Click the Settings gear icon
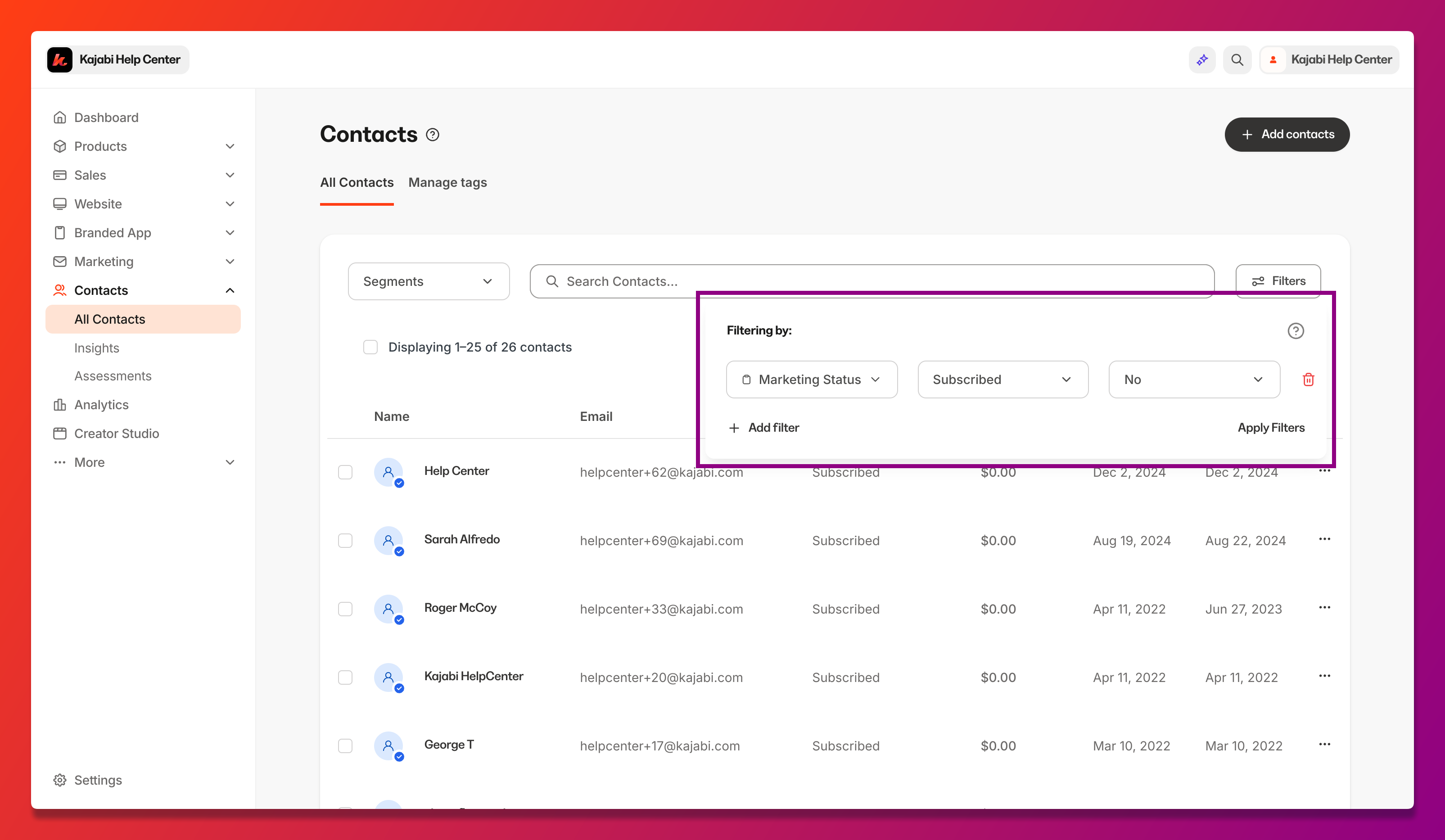The width and height of the screenshot is (1445, 840). (59, 780)
